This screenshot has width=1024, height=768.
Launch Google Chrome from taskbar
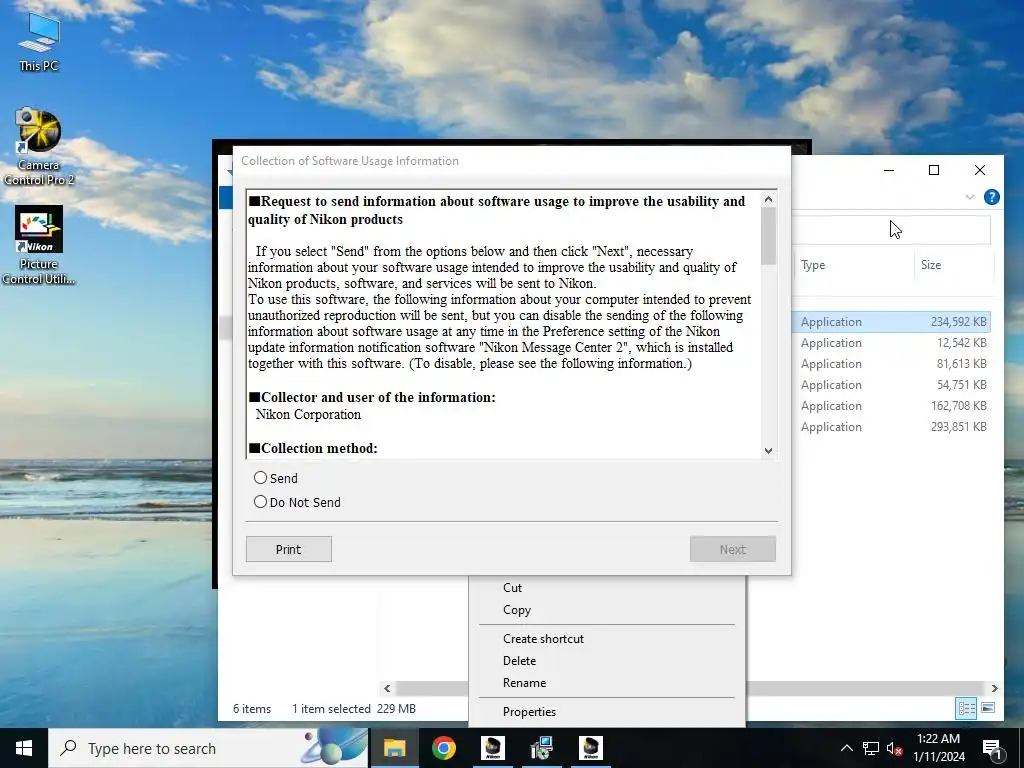pyautogui.click(x=443, y=748)
